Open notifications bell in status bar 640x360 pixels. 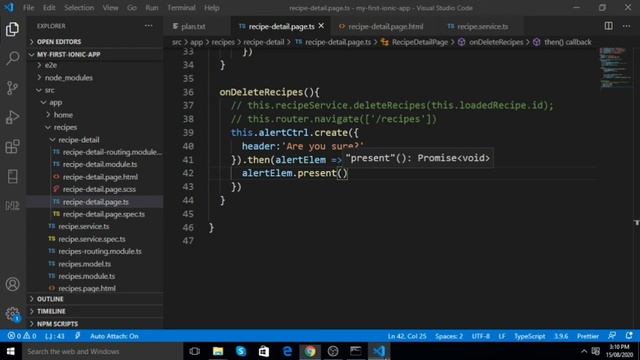pos(629,336)
